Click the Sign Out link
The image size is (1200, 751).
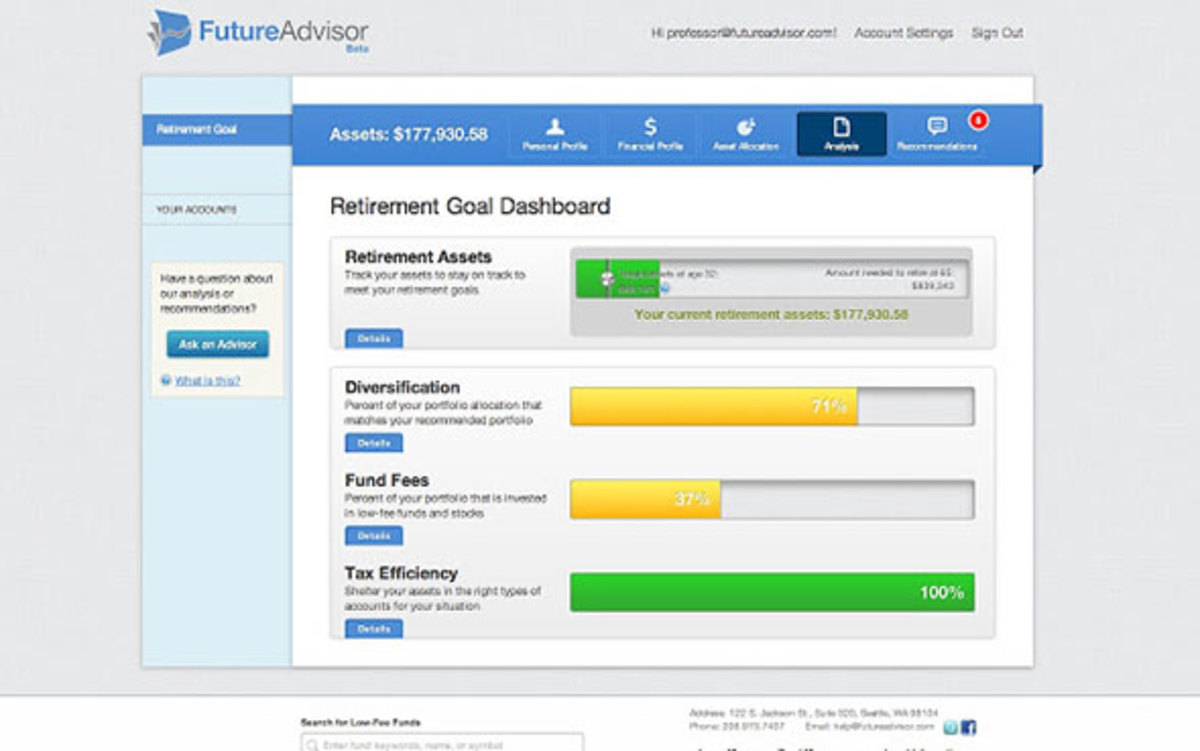click(x=997, y=33)
